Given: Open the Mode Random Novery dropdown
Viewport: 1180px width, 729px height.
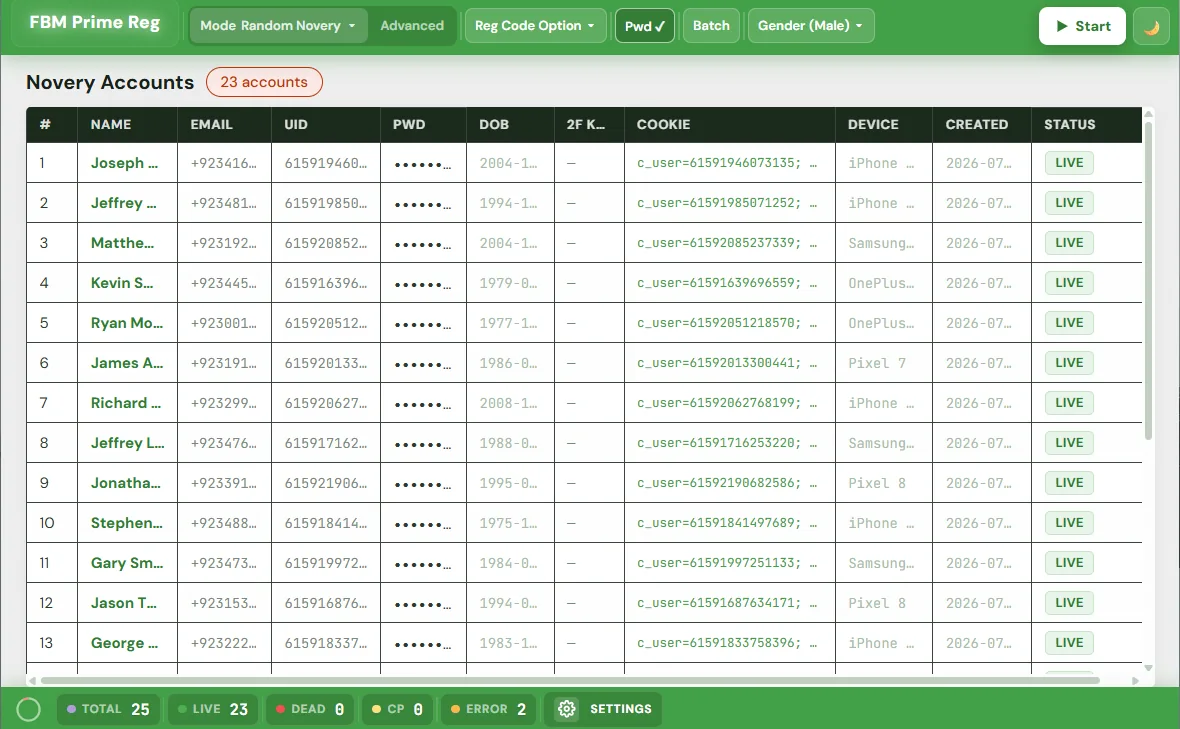Looking at the screenshot, I should [278, 26].
